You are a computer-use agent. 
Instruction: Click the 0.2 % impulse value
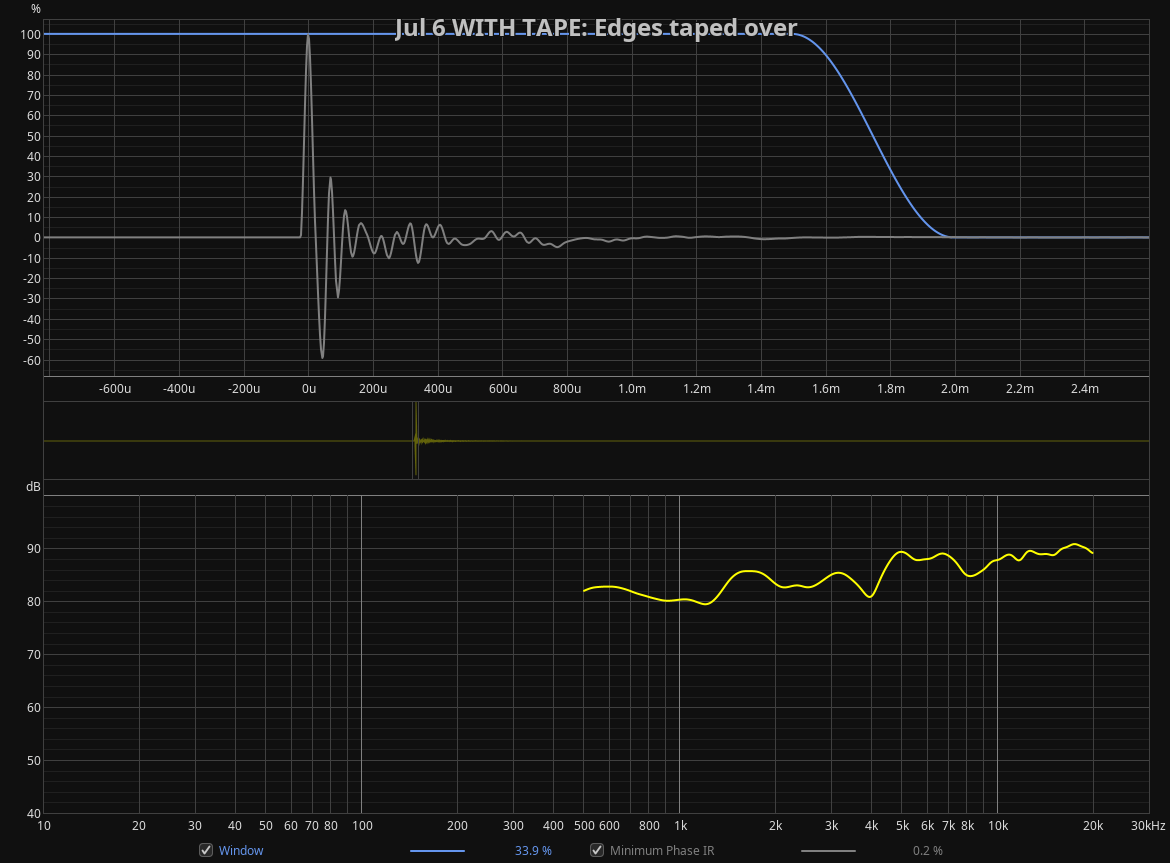(927, 850)
